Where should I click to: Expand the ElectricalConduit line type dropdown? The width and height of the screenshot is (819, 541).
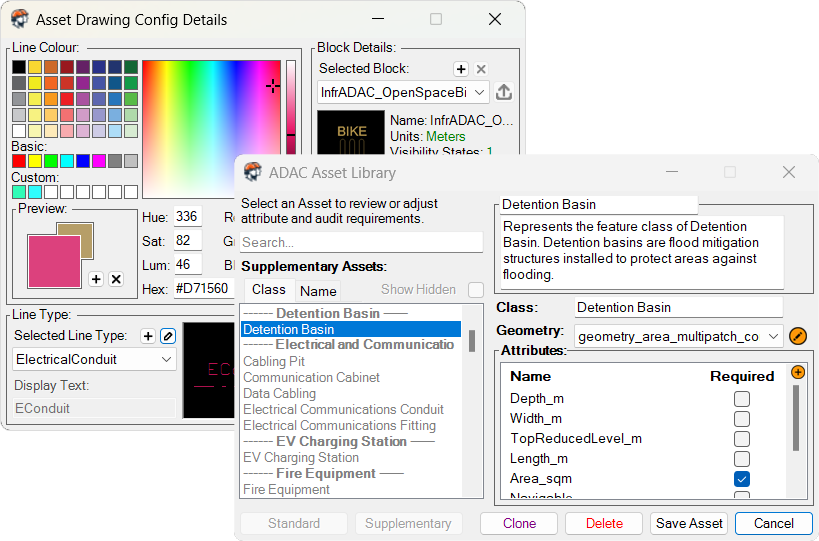click(x=95, y=359)
